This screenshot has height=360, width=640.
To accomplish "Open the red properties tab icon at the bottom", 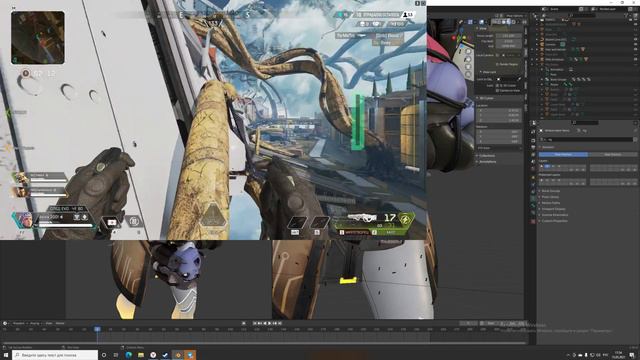I will pyautogui.click(x=533, y=221).
